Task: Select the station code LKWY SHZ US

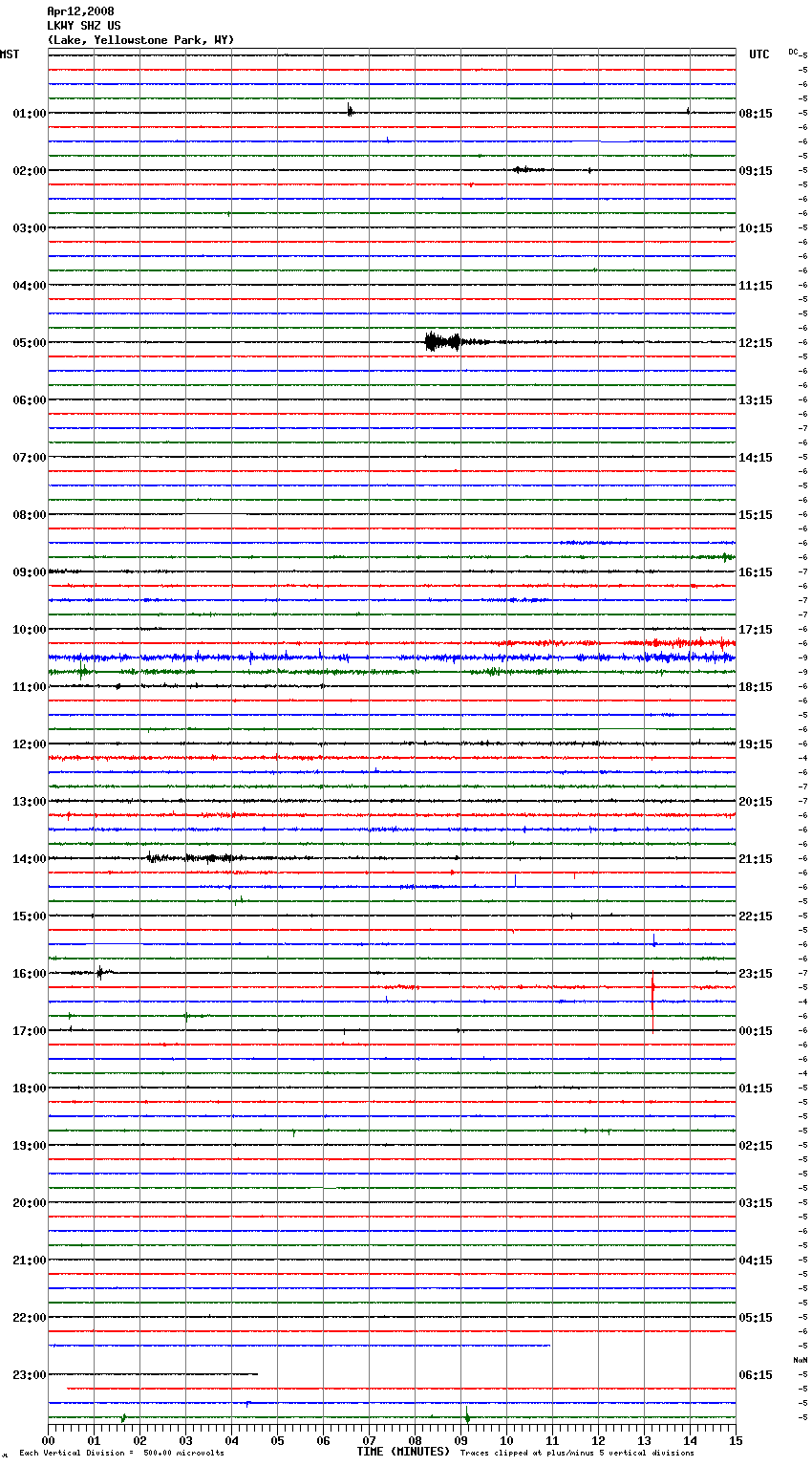Action: pos(83,26)
